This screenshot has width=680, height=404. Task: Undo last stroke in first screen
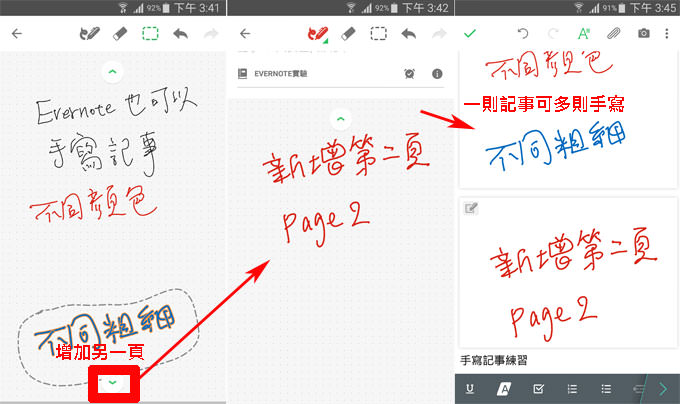180,33
